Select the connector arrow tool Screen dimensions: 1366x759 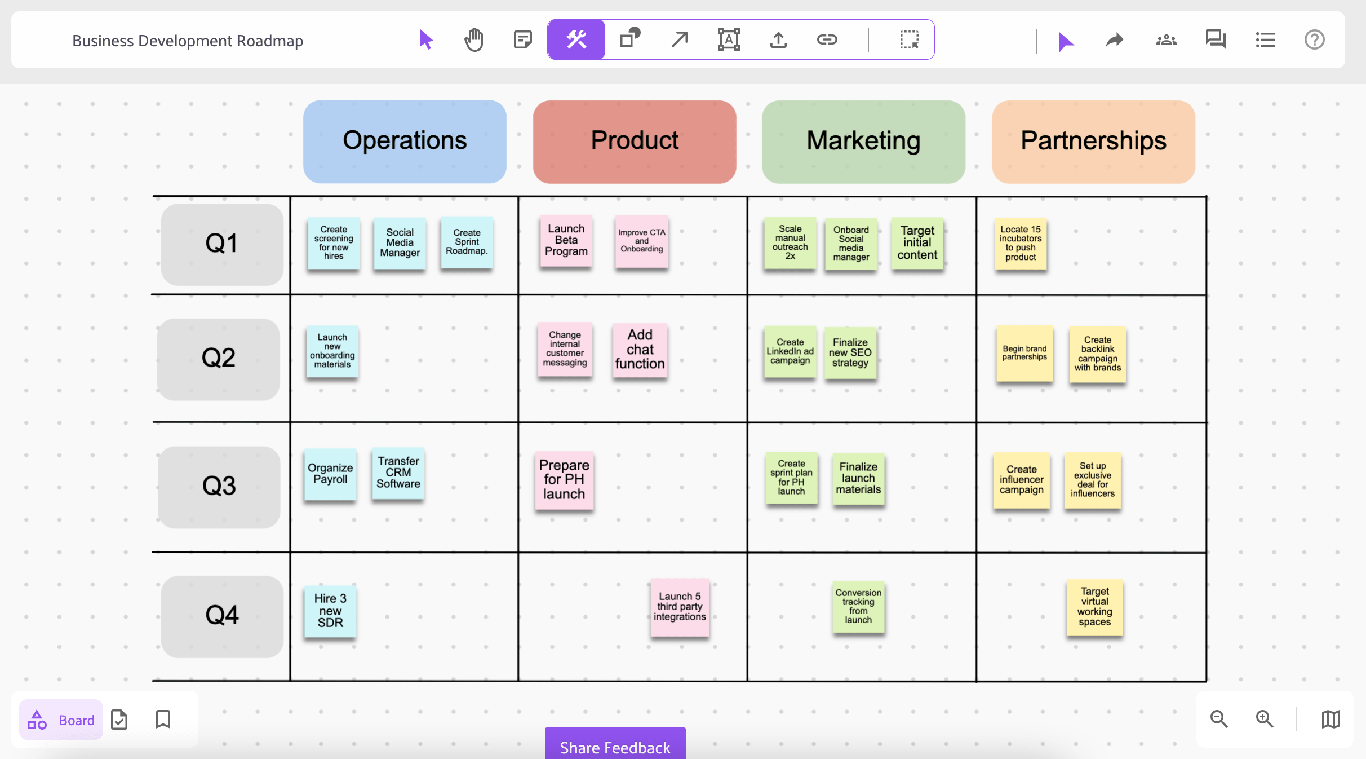coord(679,39)
